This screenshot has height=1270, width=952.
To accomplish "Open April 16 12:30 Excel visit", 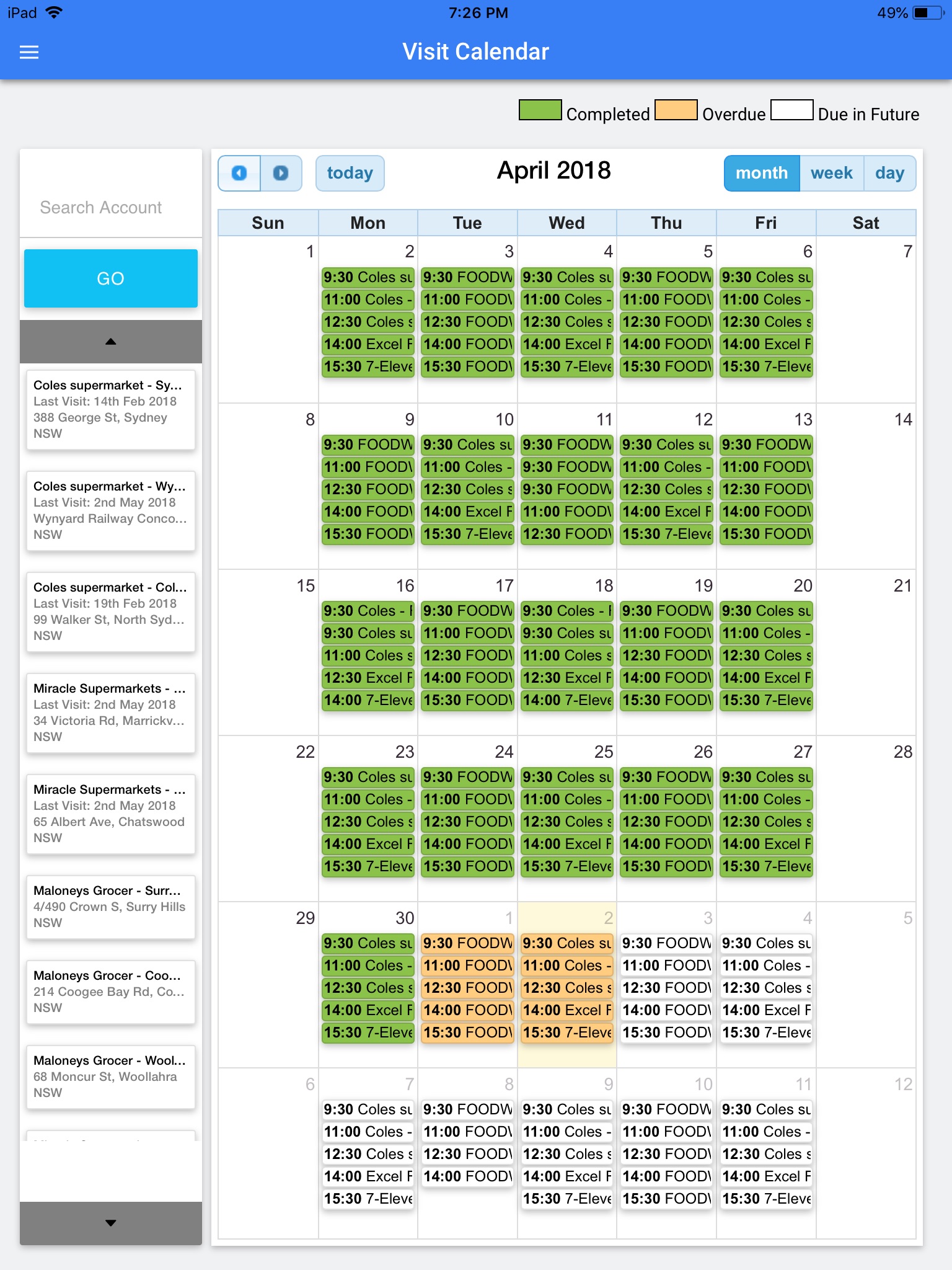I will (368, 678).
